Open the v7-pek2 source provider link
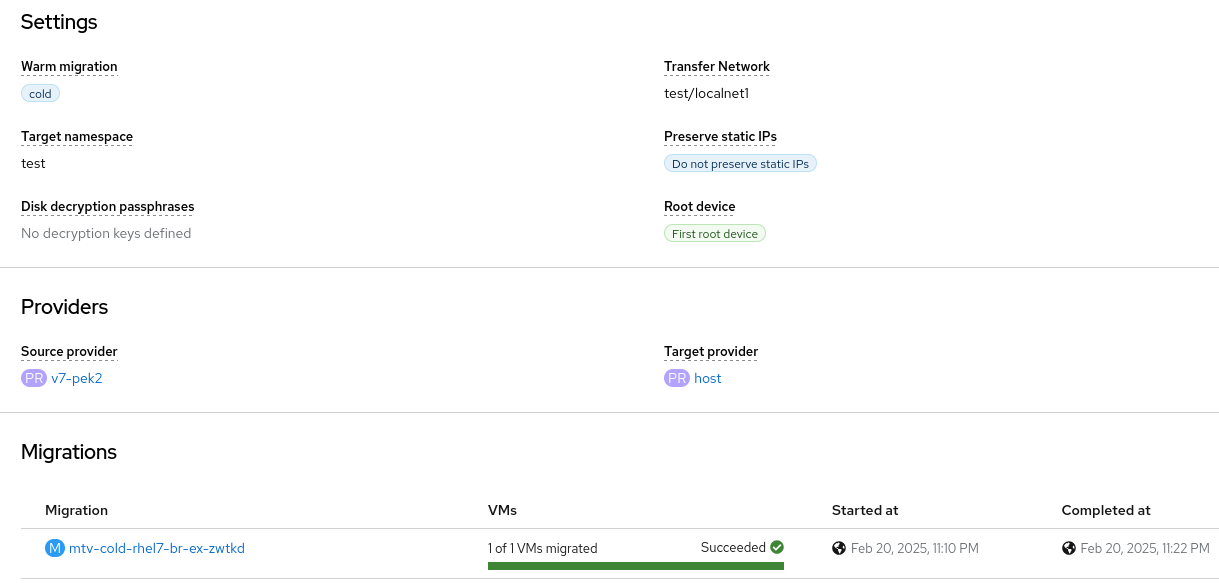 [x=77, y=378]
